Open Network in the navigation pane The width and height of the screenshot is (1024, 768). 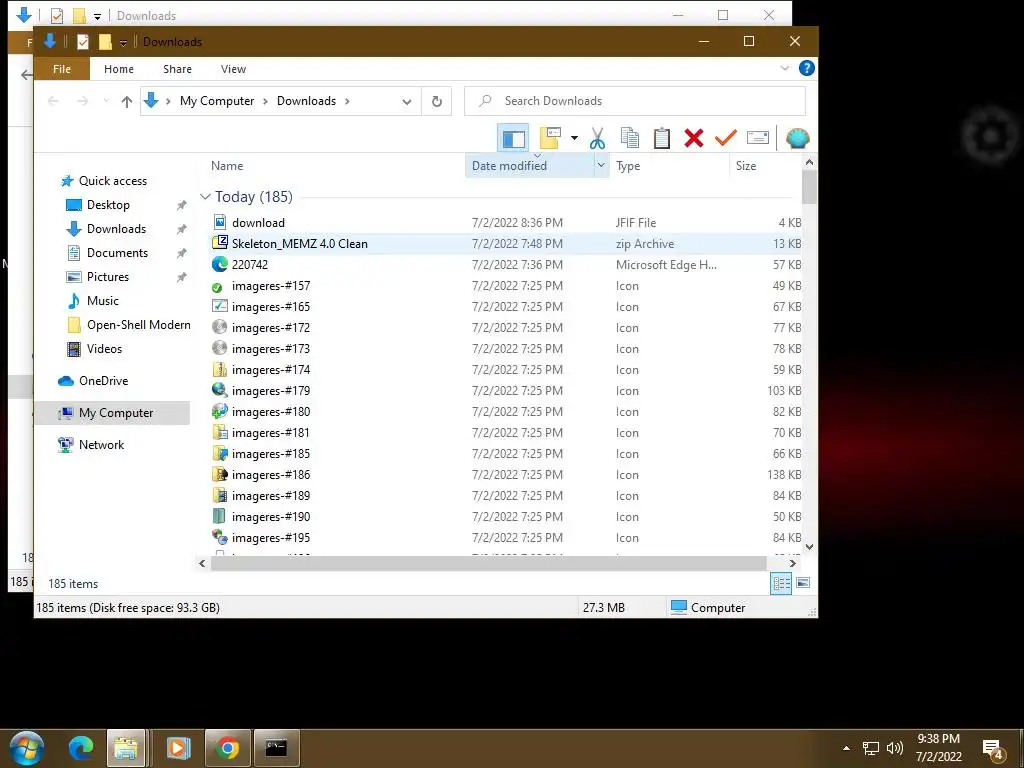coord(101,445)
